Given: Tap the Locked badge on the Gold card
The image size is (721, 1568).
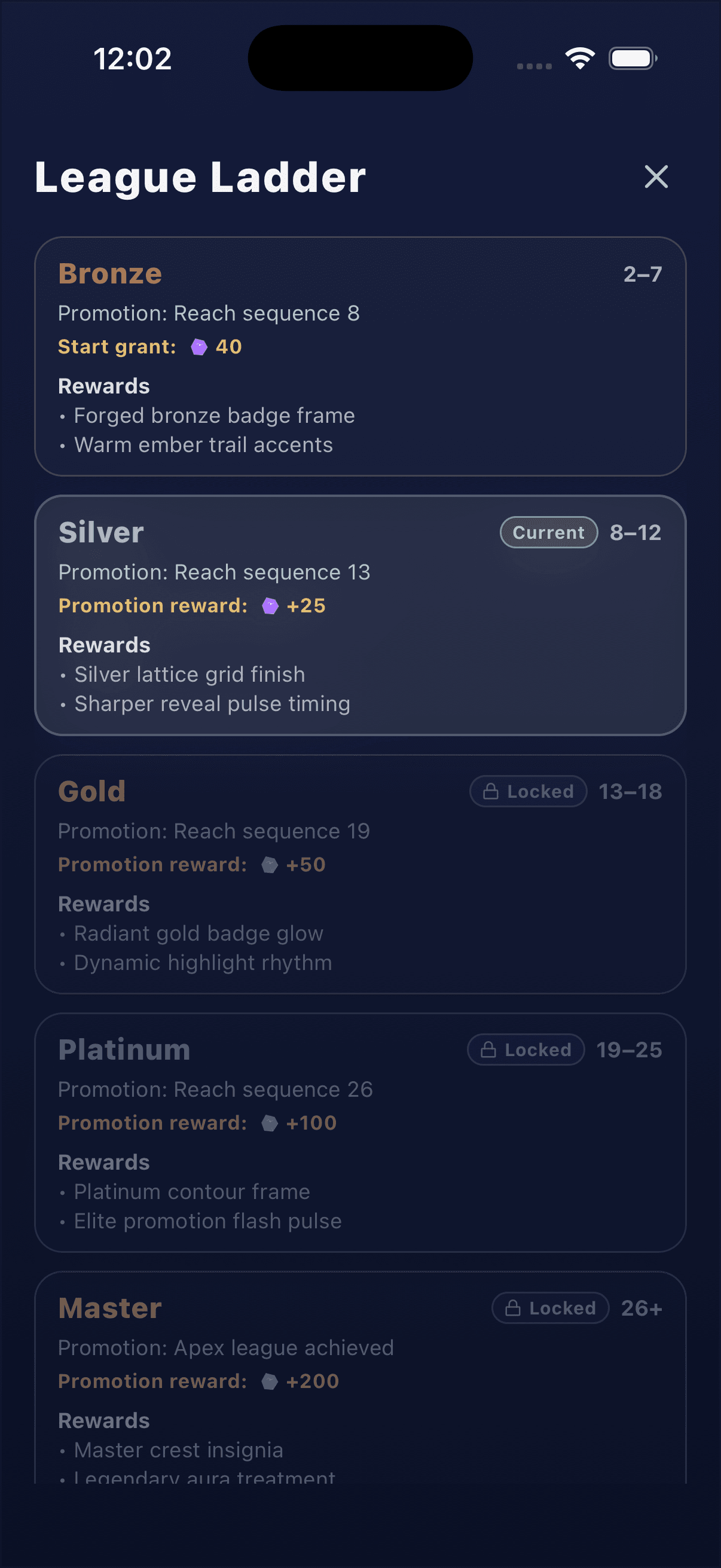Looking at the screenshot, I should point(527,791).
